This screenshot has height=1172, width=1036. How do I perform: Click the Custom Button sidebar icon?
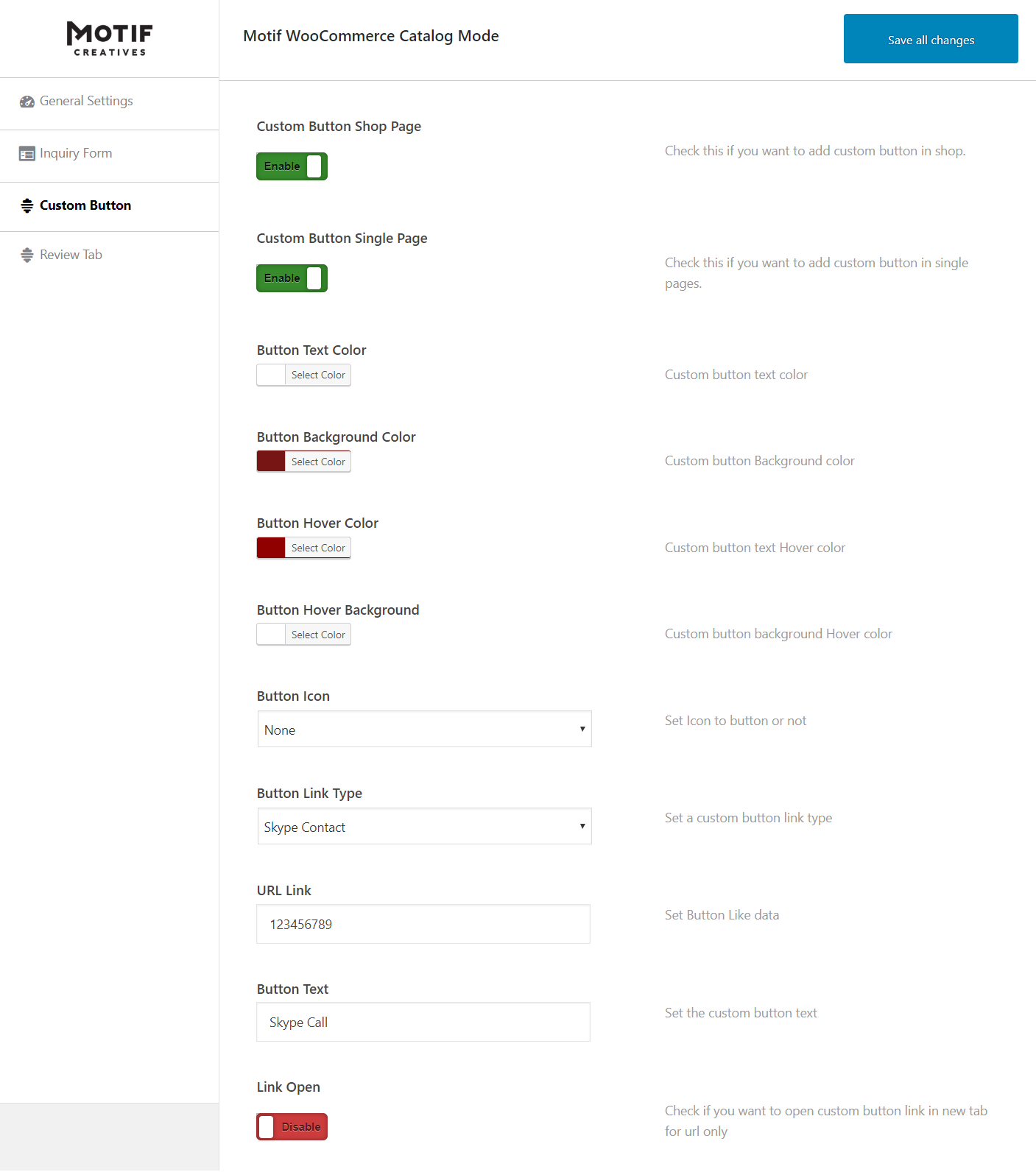click(x=27, y=205)
